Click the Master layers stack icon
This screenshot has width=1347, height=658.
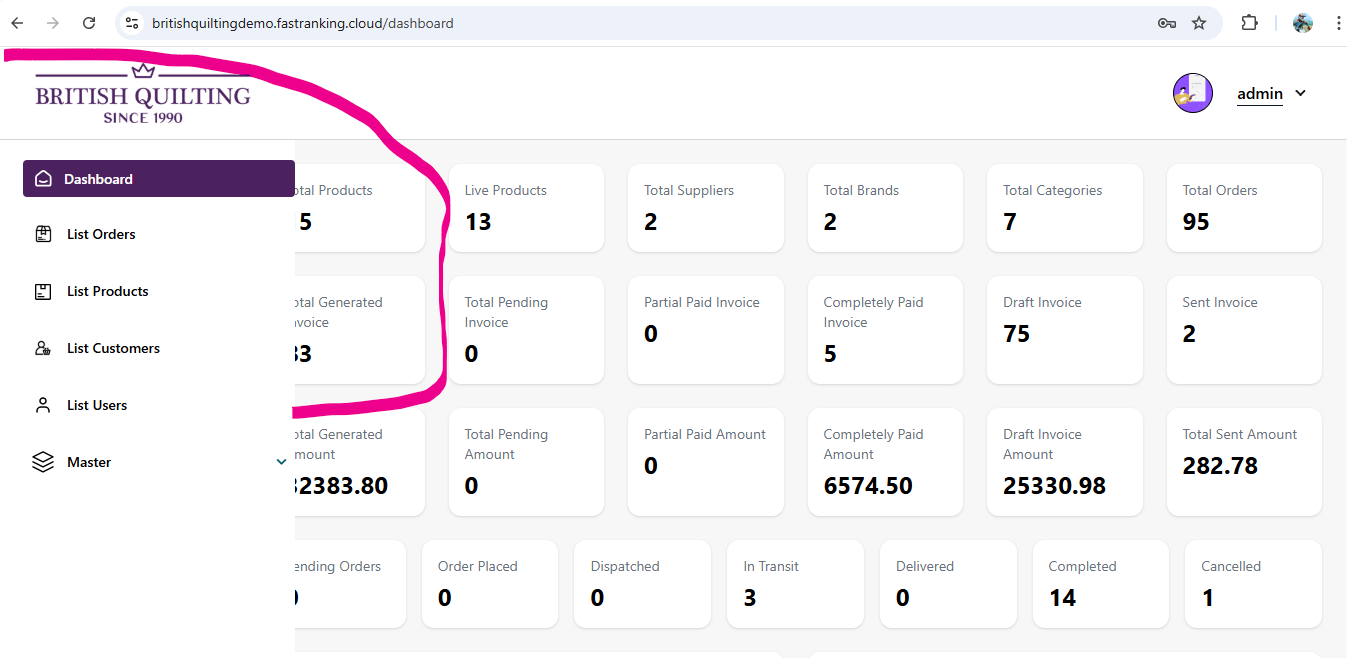43,462
